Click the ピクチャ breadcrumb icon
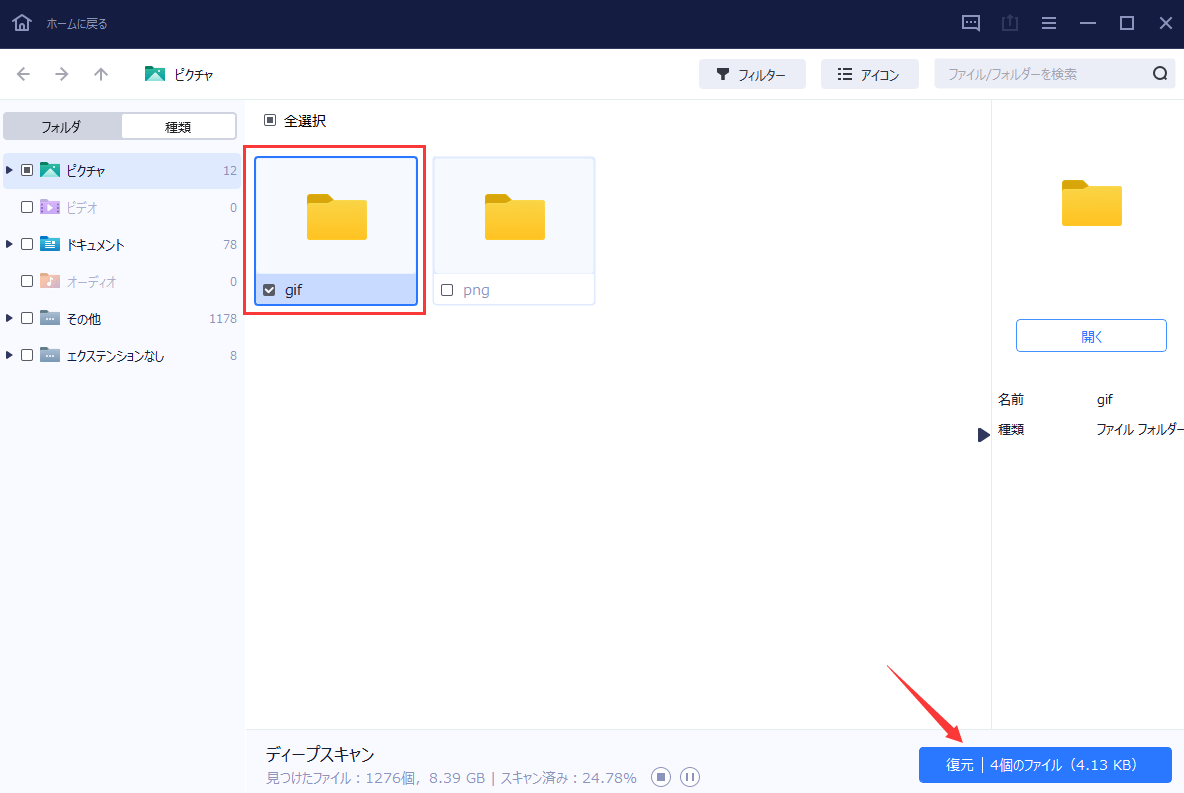Viewport: 1184px width, 793px height. tap(155, 73)
